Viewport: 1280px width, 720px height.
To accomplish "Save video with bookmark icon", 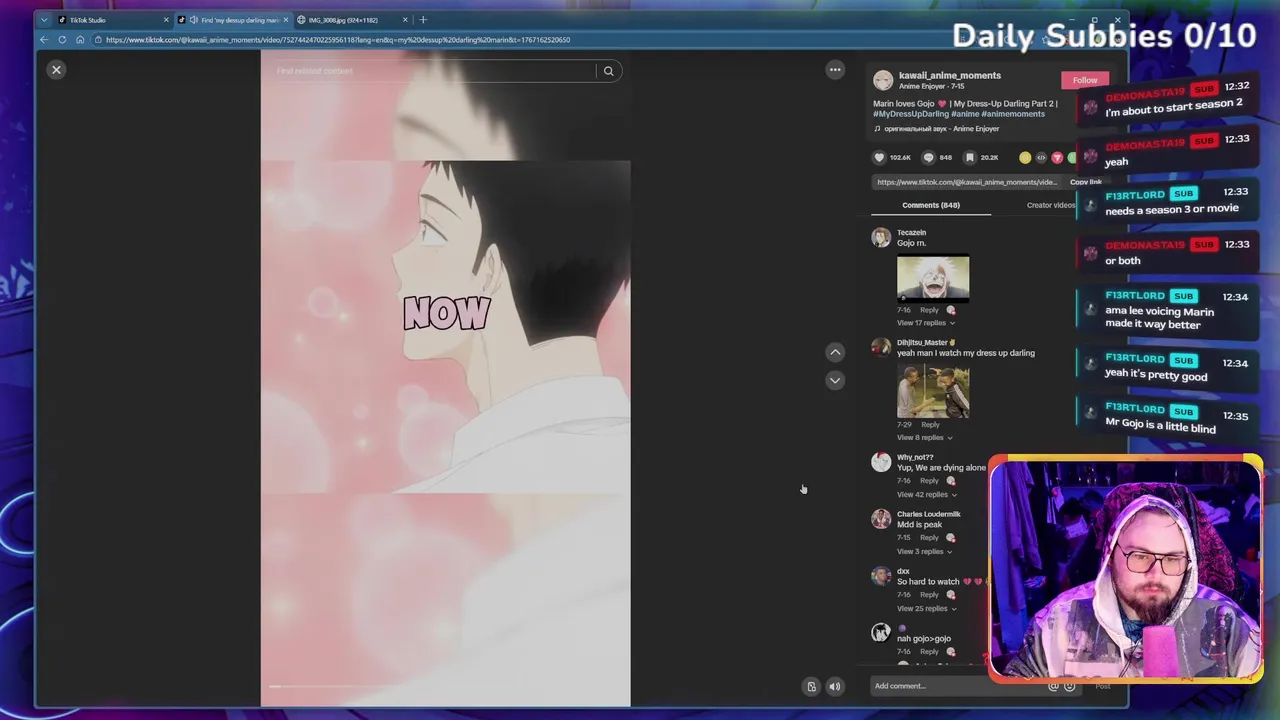I will tap(969, 157).
